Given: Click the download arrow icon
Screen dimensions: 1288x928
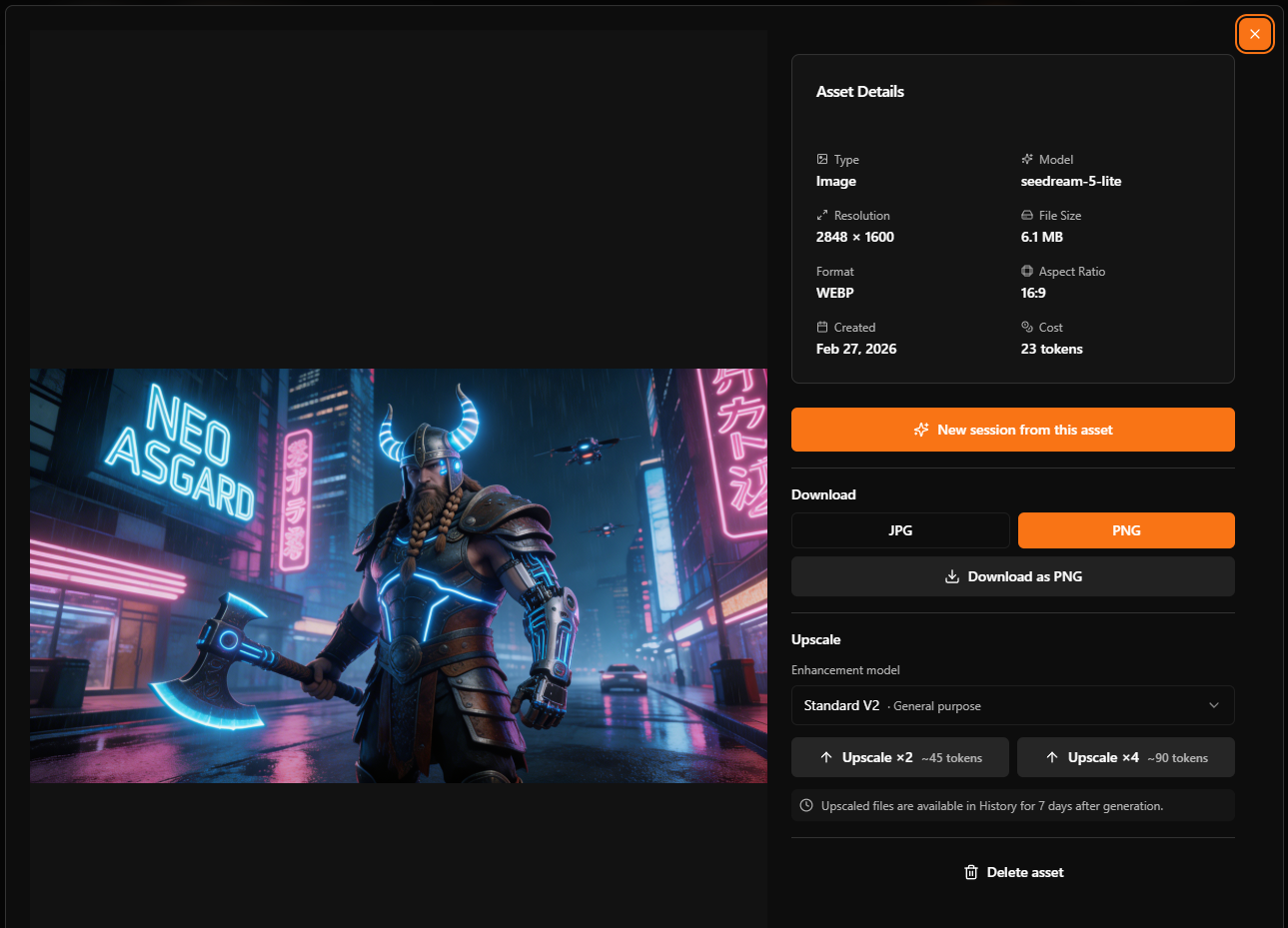Looking at the screenshot, I should coord(952,576).
